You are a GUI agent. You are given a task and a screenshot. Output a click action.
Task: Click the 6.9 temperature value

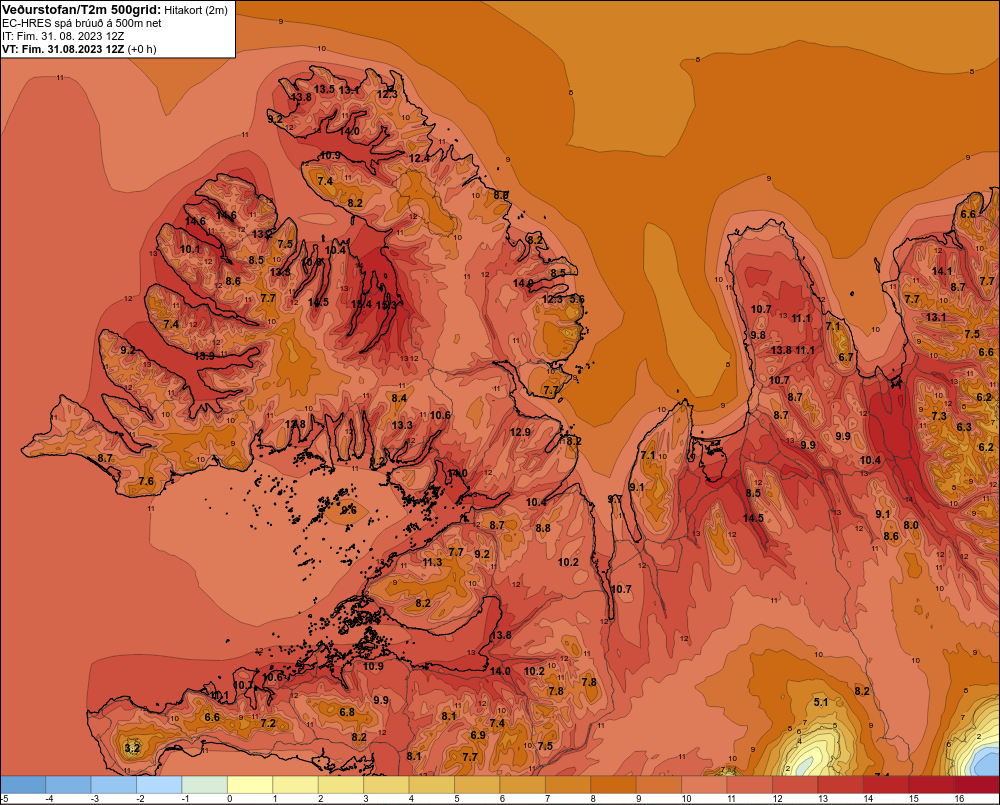click(x=478, y=735)
